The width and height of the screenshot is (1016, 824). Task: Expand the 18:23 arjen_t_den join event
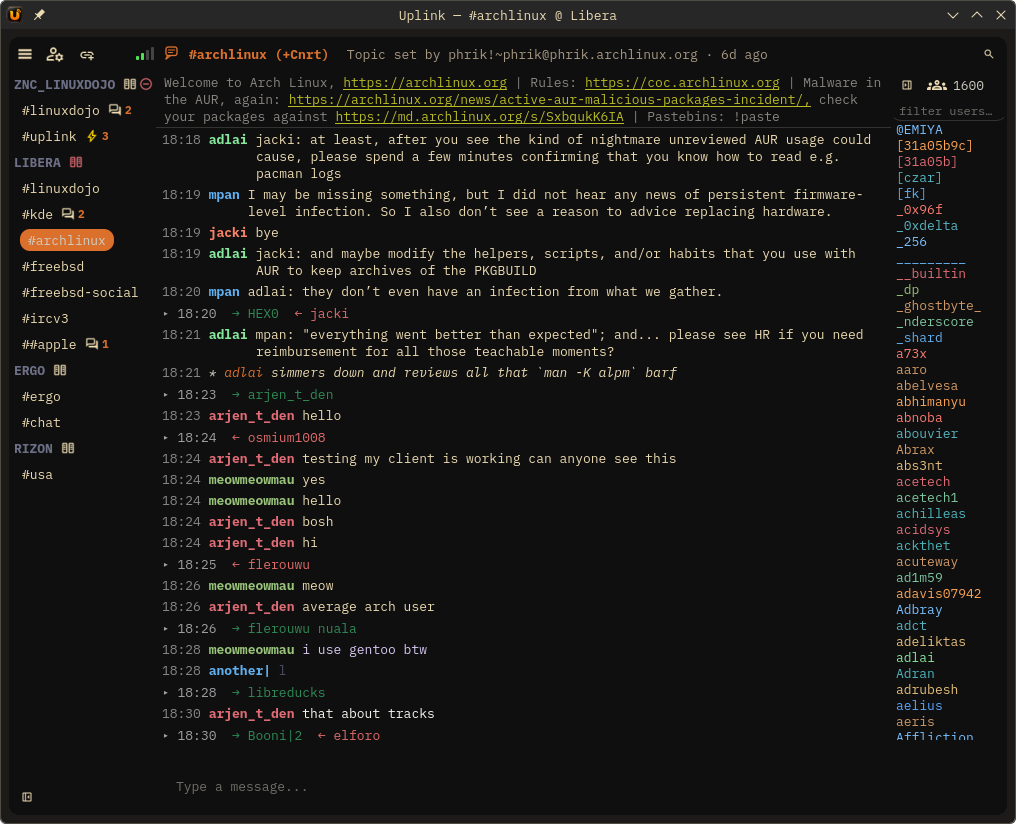[166, 395]
